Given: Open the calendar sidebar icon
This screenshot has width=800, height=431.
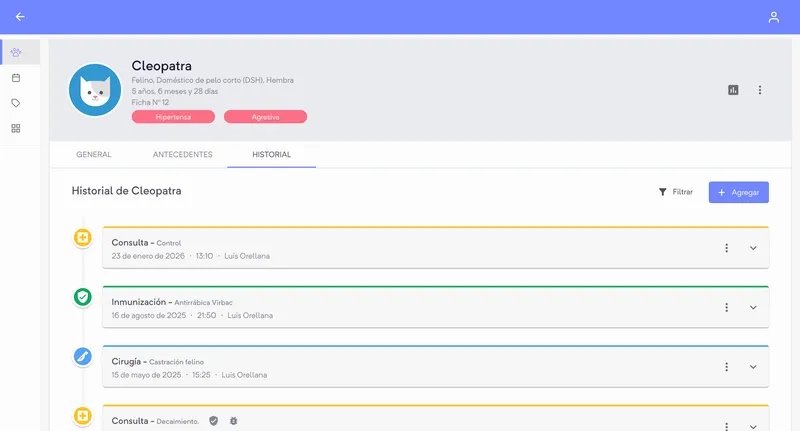Looking at the screenshot, I should (x=16, y=78).
